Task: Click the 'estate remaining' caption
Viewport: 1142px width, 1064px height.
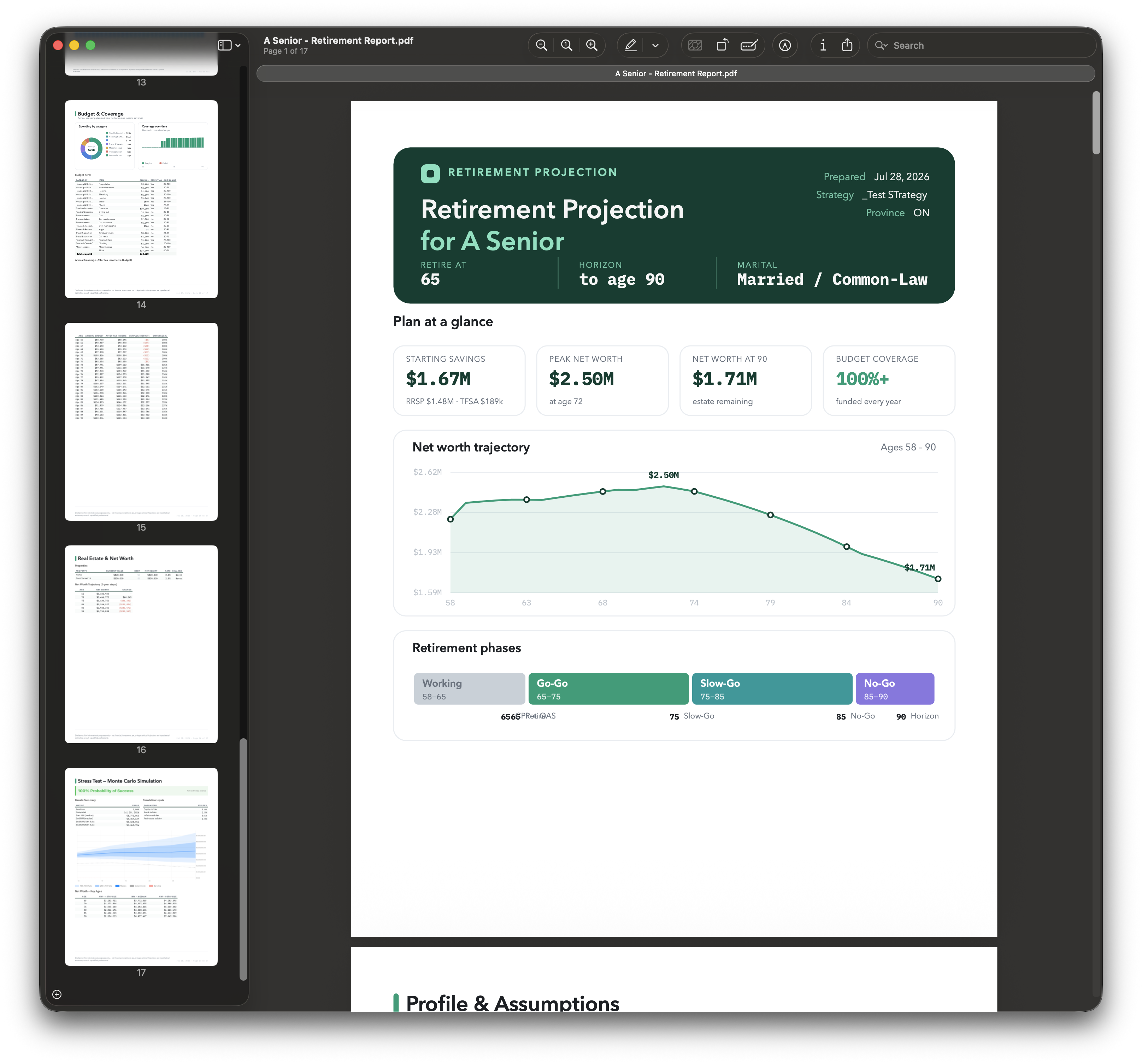Action: click(723, 401)
